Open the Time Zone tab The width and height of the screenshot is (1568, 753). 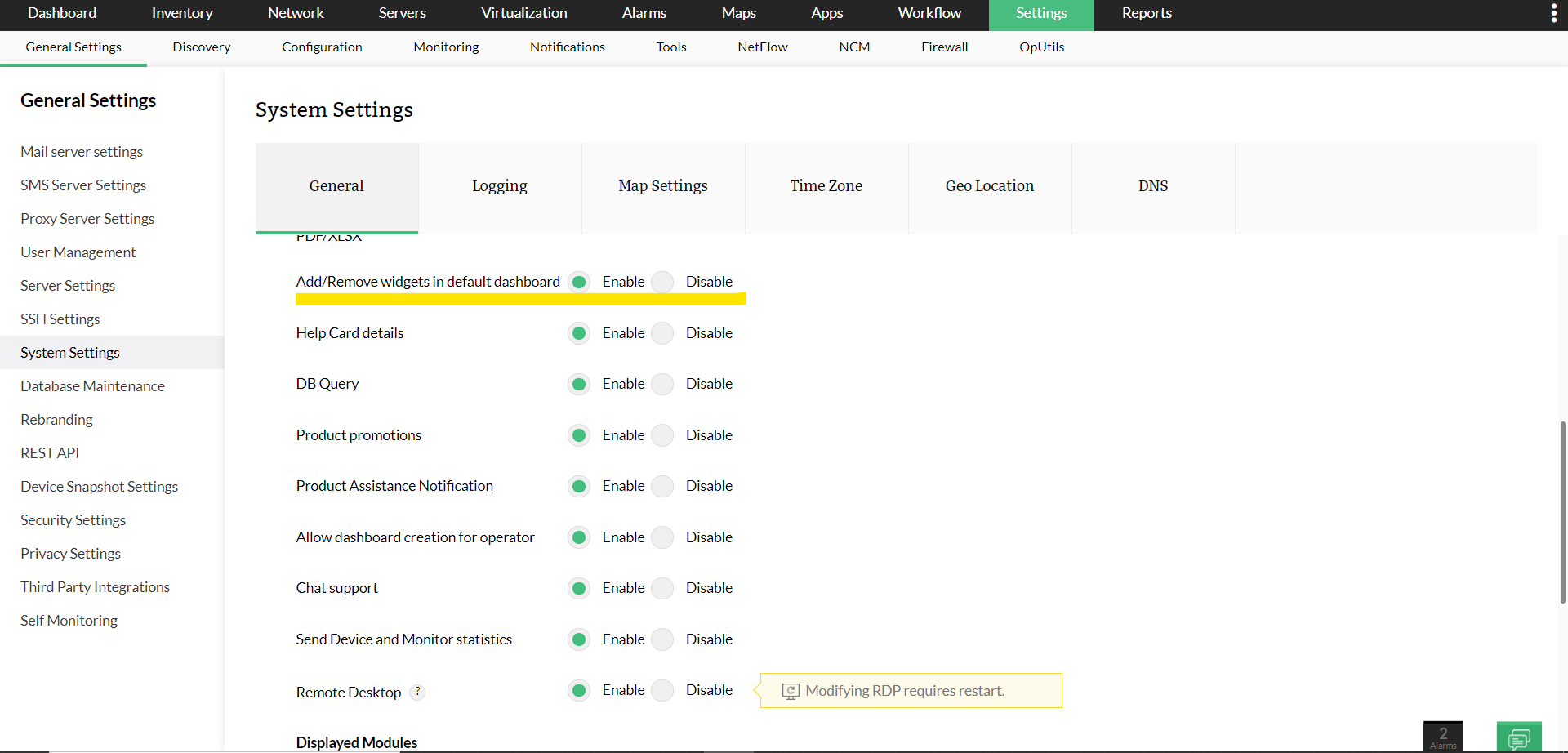[826, 186]
